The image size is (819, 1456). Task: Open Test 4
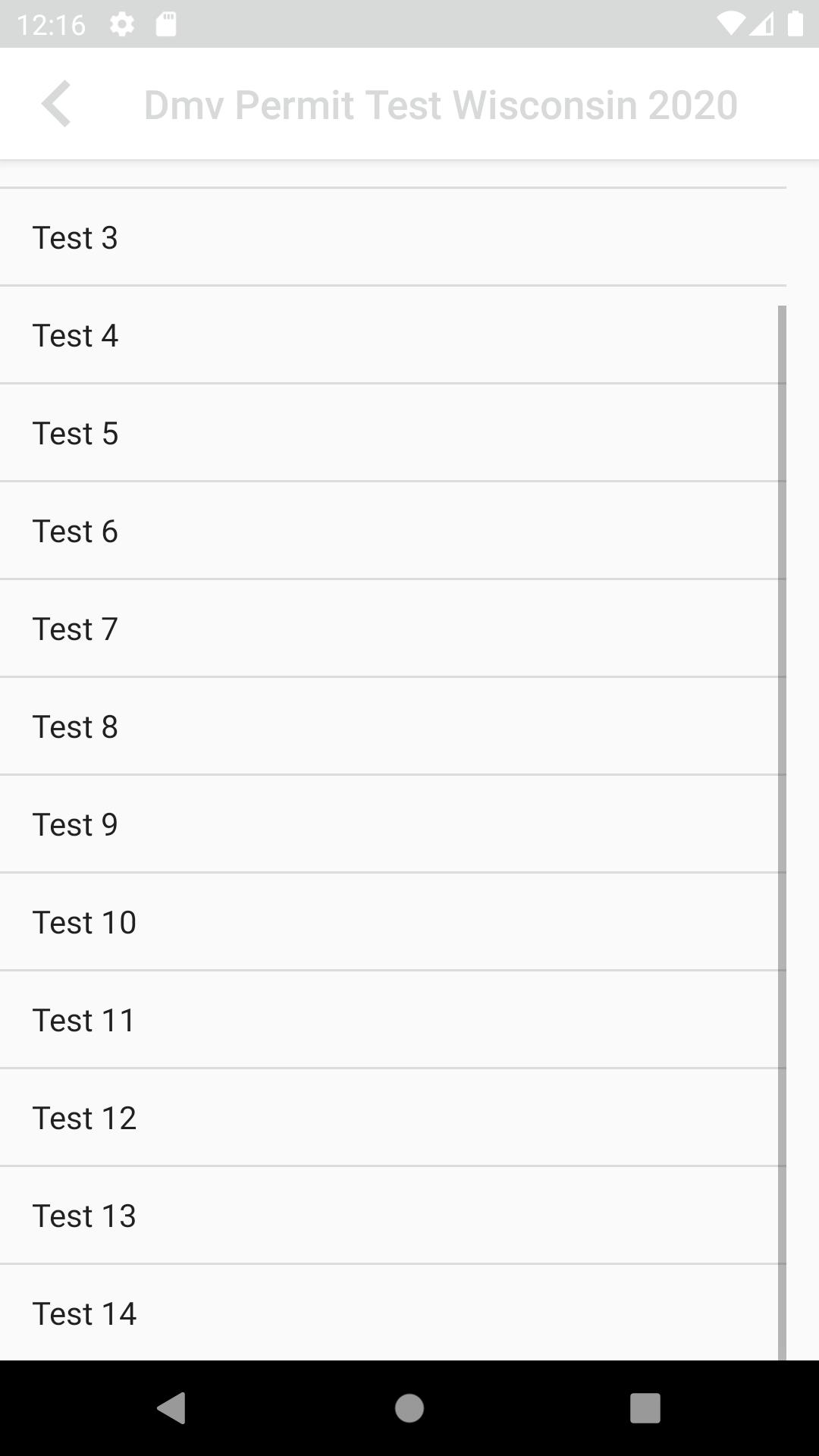(393, 335)
